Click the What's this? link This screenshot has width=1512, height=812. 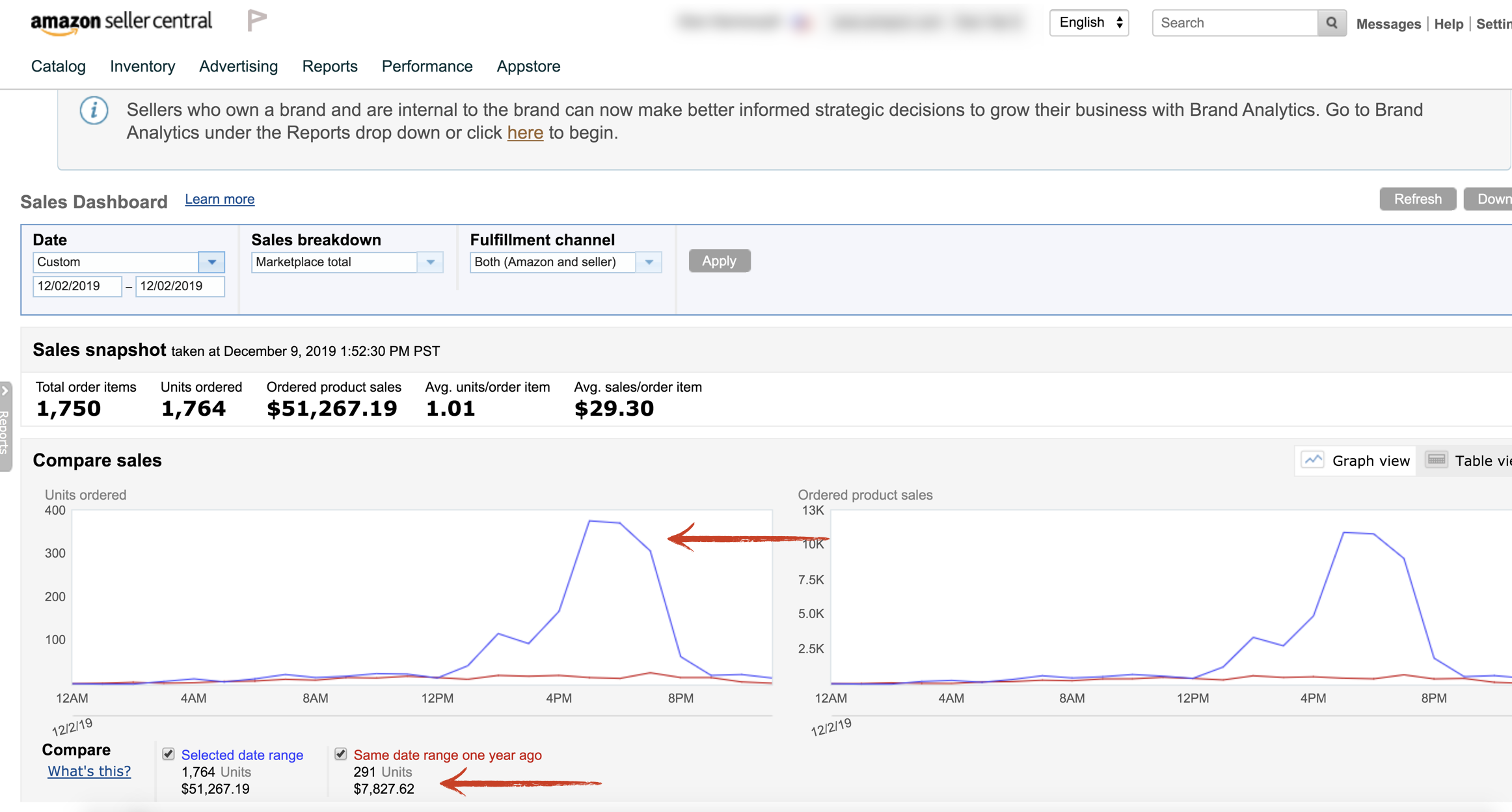pos(89,771)
